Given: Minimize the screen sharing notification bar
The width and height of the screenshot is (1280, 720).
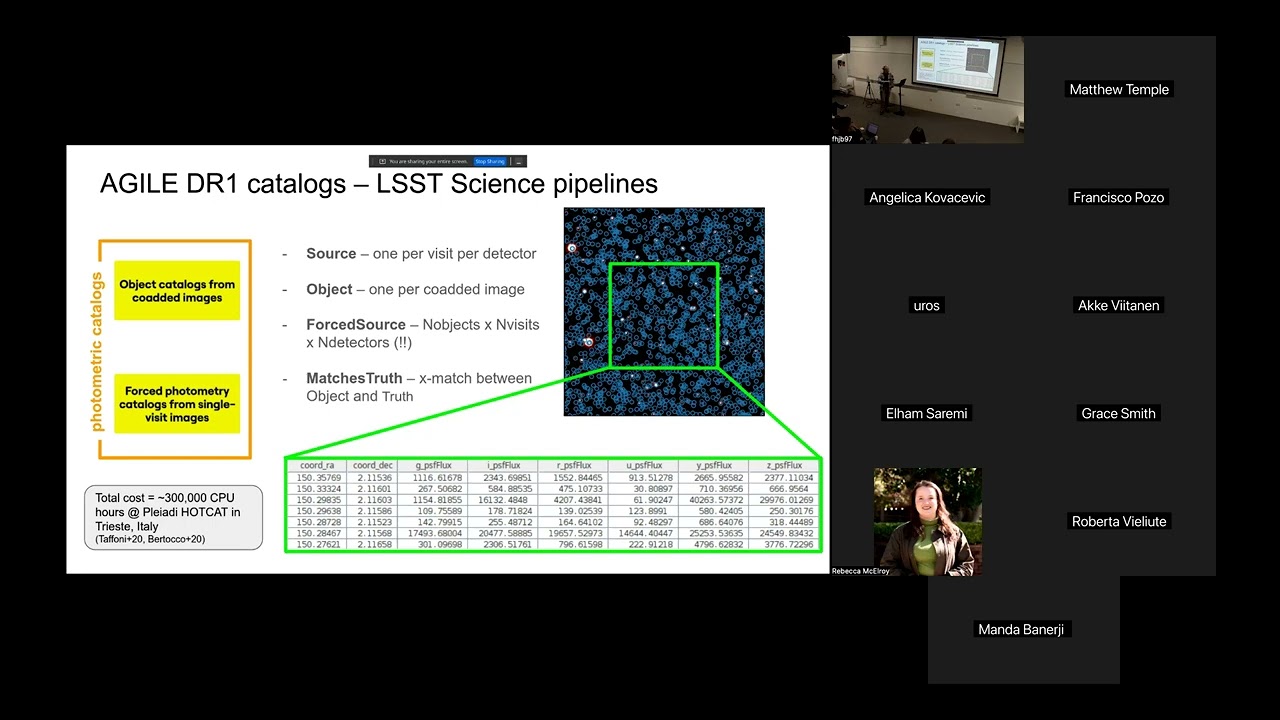Looking at the screenshot, I should (518, 161).
